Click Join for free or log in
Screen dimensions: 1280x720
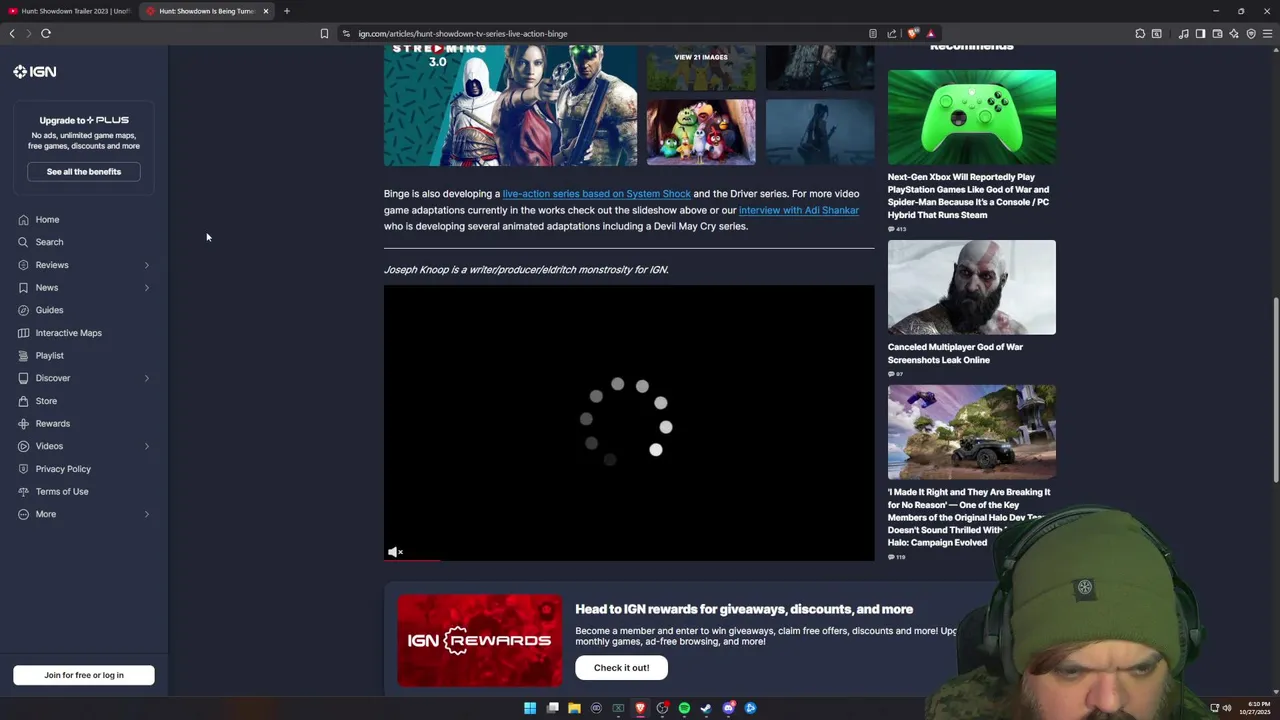(x=84, y=675)
